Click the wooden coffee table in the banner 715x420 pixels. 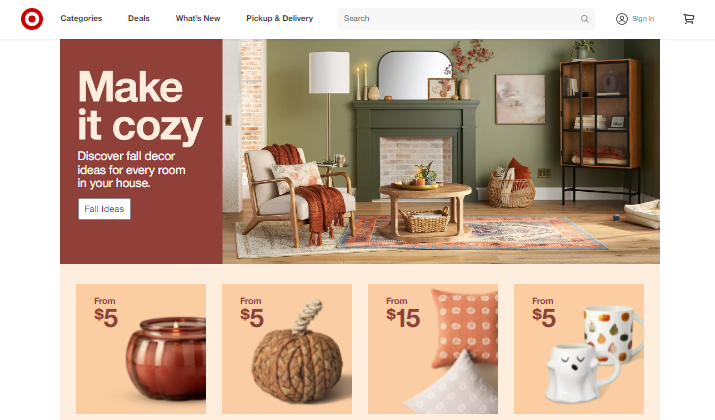pos(425,212)
